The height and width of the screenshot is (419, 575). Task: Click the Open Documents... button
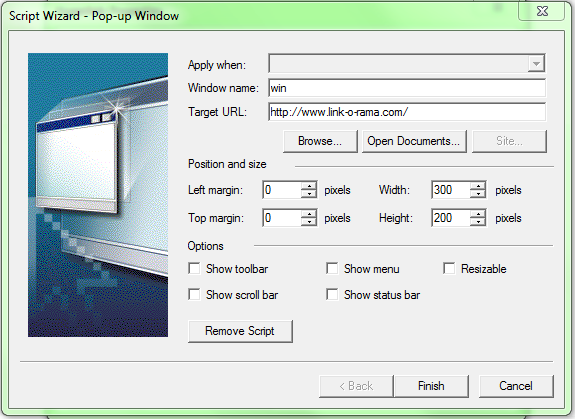pos(414,141)
